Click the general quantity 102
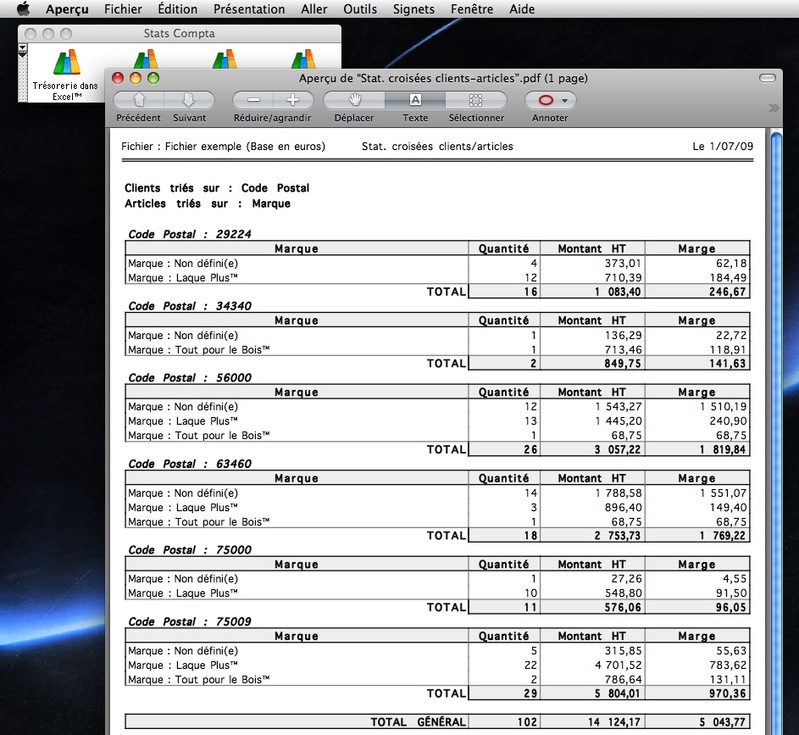 tap(526, 722)
